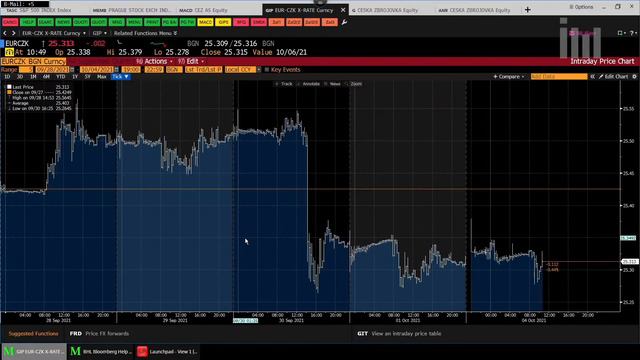The height and width of the screenshot is (360, 640).
Task: Click the yellow MACD shortcut button
Action: coord(205,22)
